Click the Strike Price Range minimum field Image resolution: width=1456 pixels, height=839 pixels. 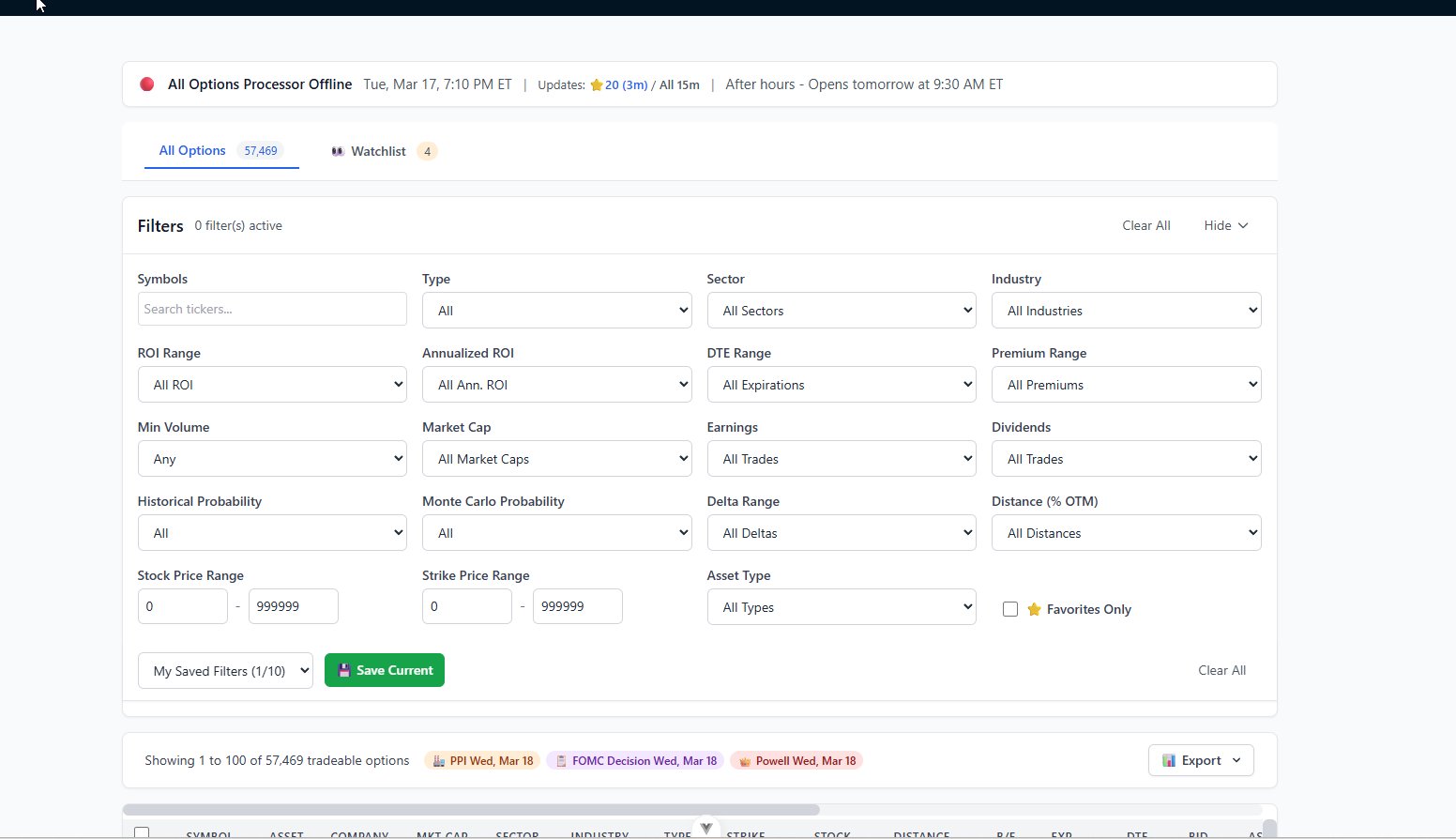tap(467, 607)
